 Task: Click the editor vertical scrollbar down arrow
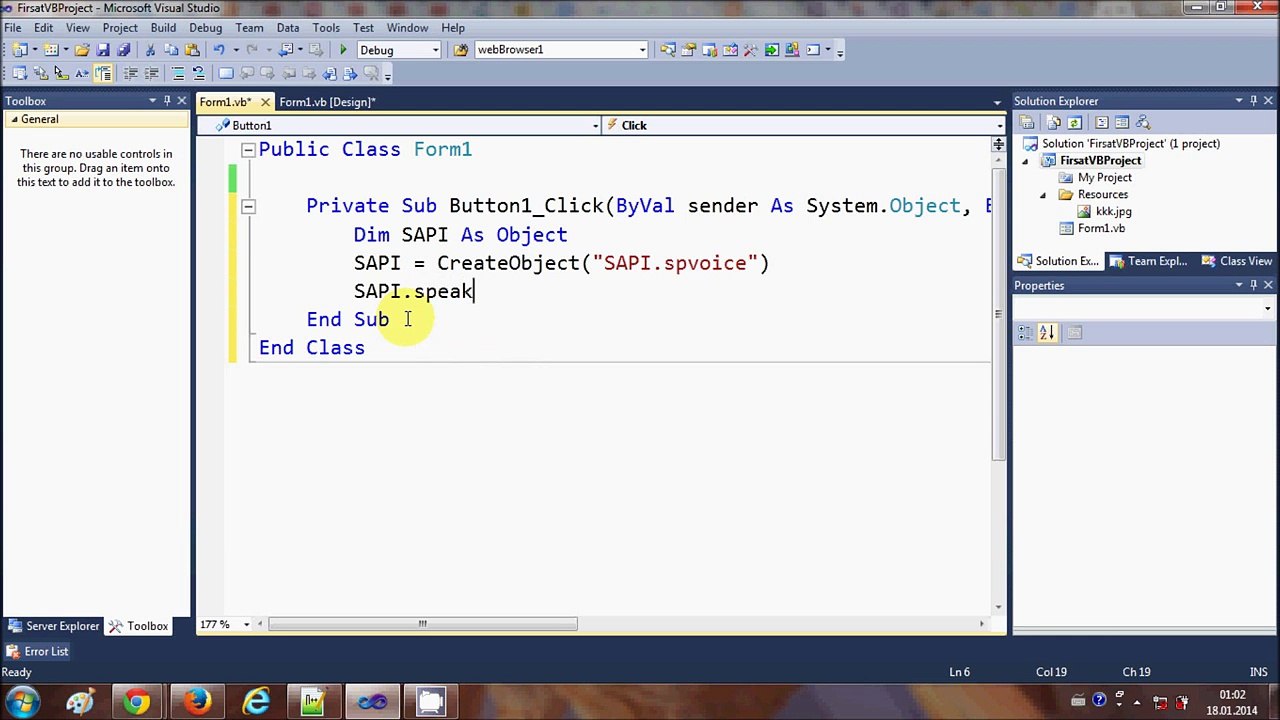998,605
